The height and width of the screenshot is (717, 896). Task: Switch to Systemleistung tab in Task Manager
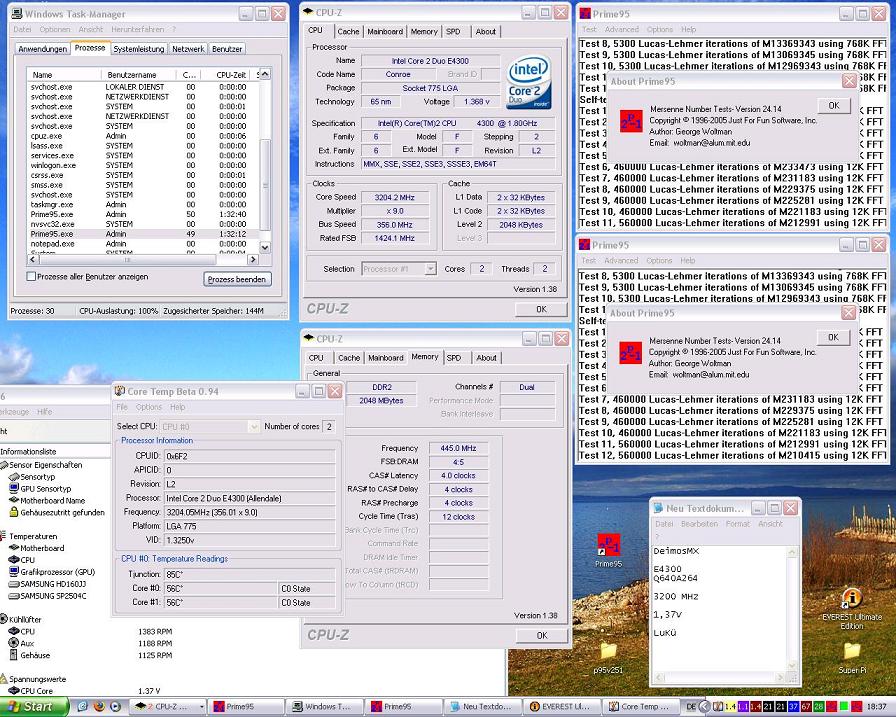tap(139, 49)
